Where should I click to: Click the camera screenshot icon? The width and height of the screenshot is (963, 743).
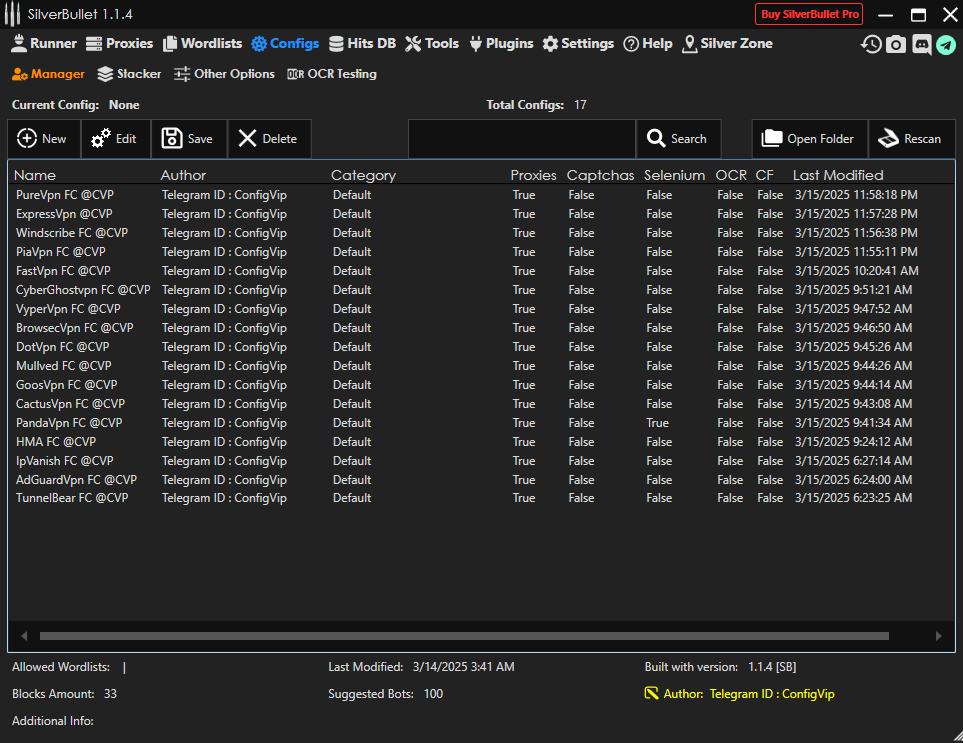coord(896,45)
